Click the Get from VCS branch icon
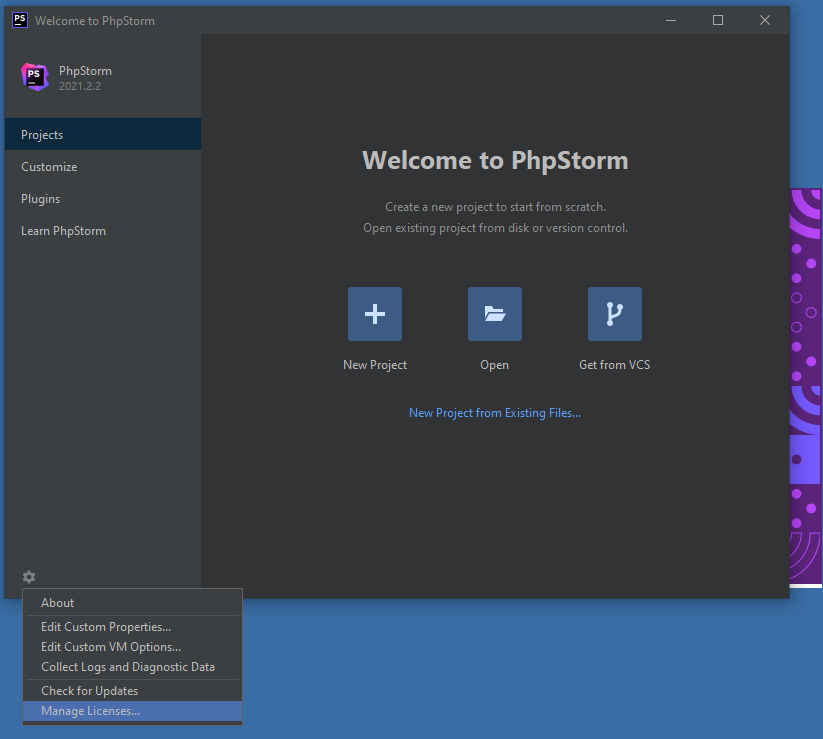 coord(615,314)
